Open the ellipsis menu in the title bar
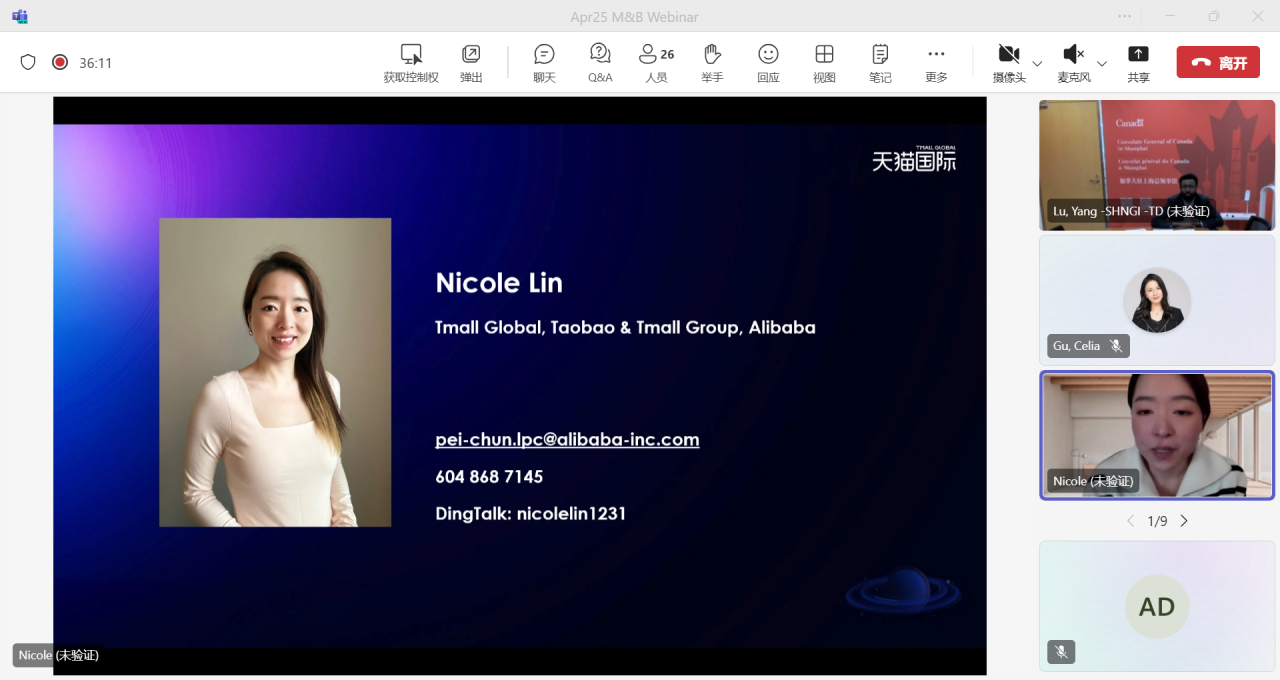This screenshot has width=1280, height=680. (1125, 16)
